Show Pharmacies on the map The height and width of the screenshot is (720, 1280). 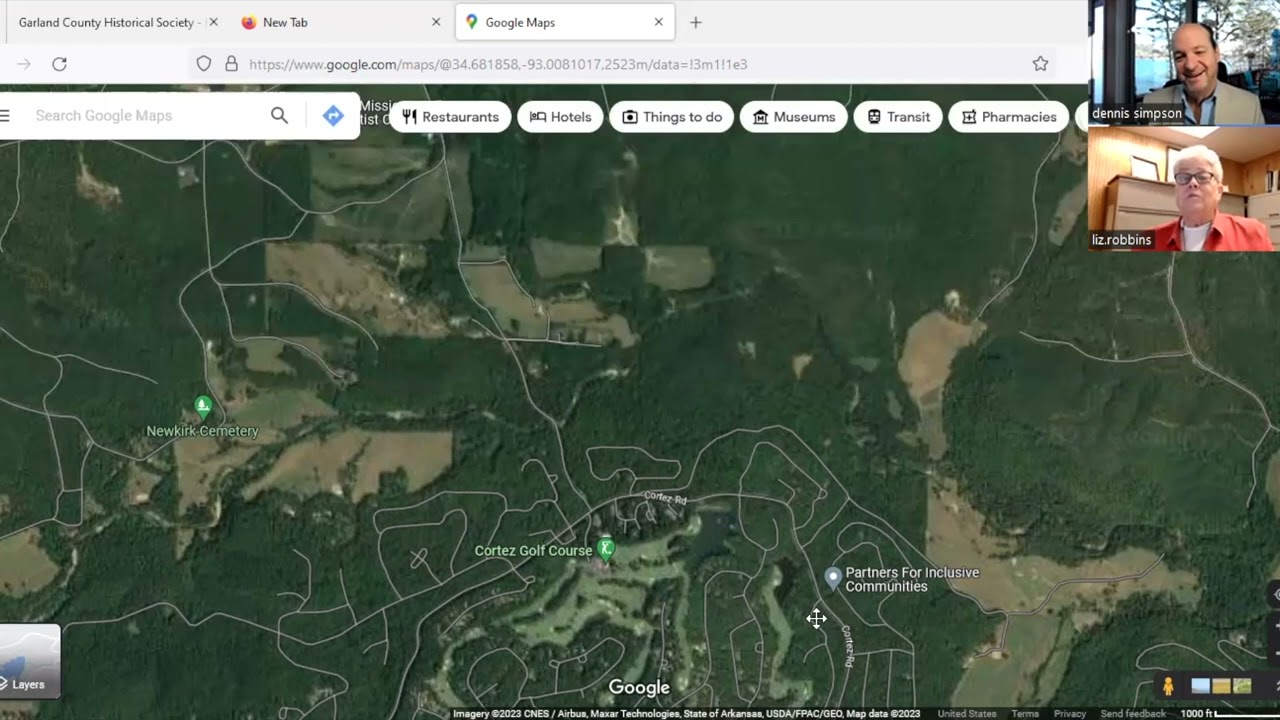click(x=1008, y=117)
